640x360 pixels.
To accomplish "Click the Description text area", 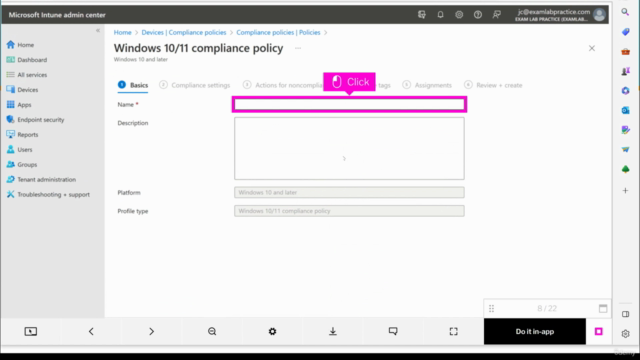I will (349, 149).
